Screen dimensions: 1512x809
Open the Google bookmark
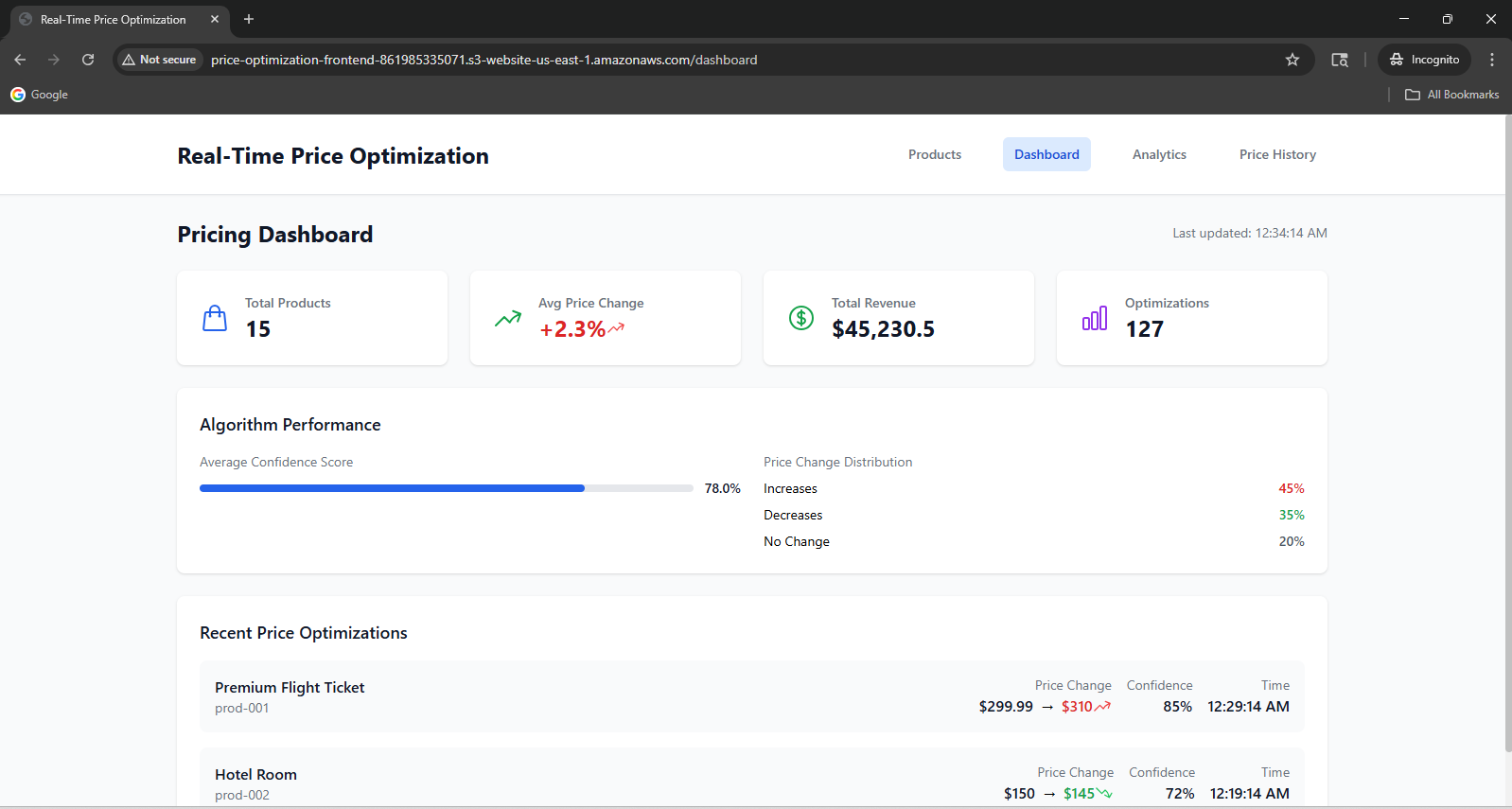click(x=40, y=95)
